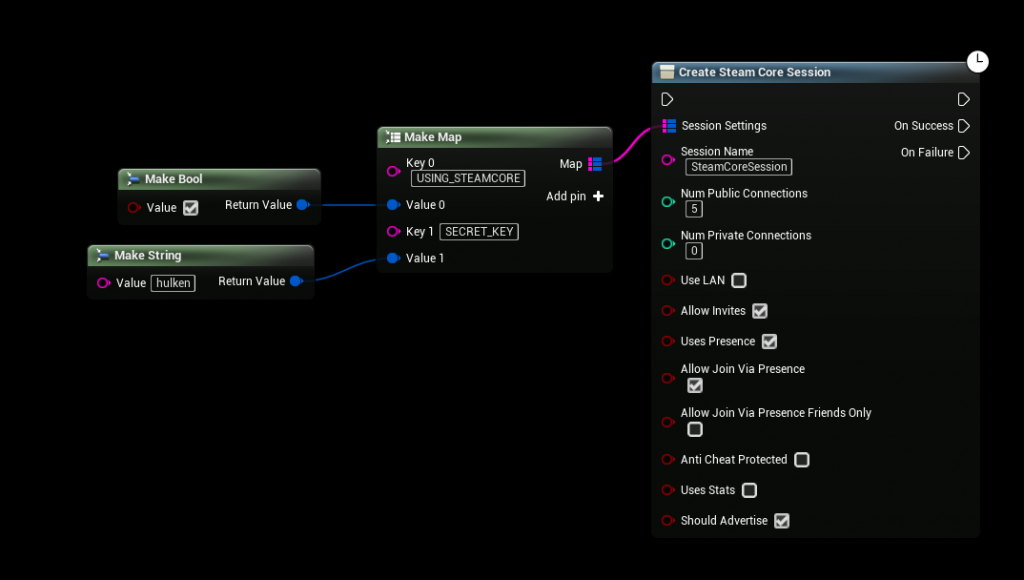The width and height of the screenshot is (1024, 580).
Task: Uncheck the Make Bool Value checkbox
Action: coord(191,208)
